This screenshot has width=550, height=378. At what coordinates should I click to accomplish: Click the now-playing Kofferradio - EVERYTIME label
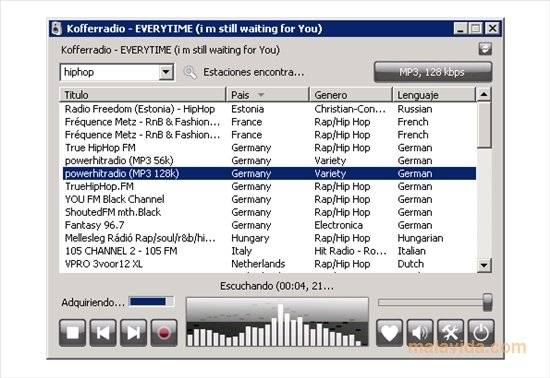[x=170, y=50]
